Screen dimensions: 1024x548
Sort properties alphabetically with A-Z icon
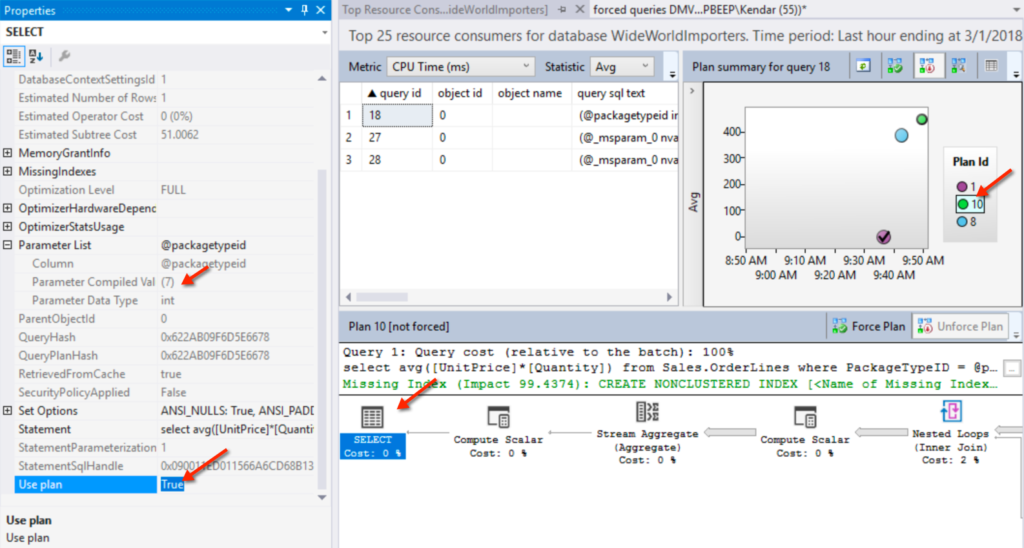[x=36, y=56]
